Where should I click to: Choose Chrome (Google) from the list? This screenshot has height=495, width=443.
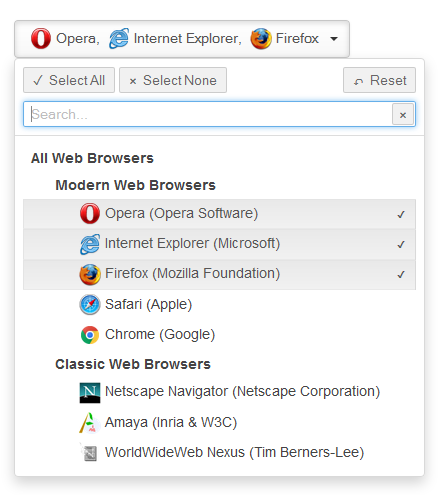click(x=219, y=334)
